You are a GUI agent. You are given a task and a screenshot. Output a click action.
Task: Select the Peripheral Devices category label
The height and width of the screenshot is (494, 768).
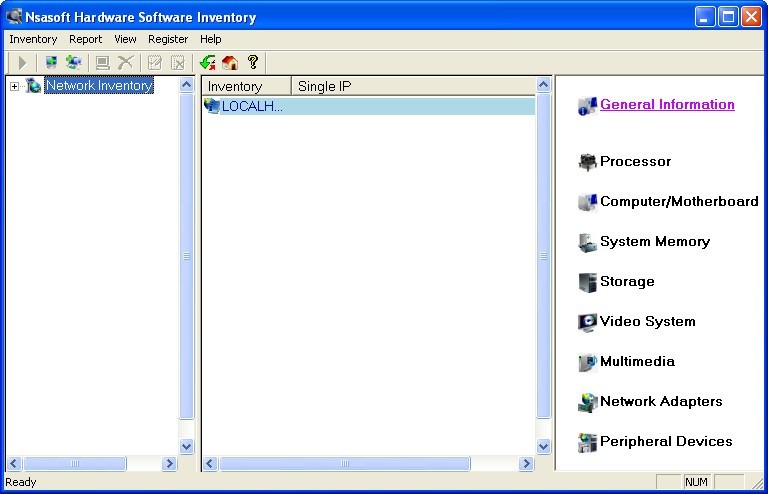tap(666, 442)
